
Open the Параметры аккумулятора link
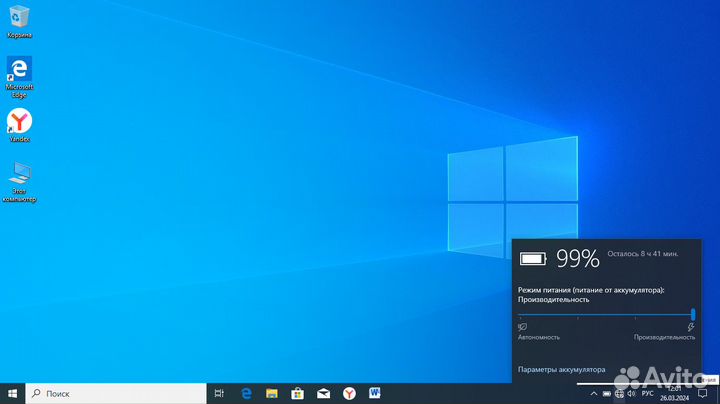point(562,370)
